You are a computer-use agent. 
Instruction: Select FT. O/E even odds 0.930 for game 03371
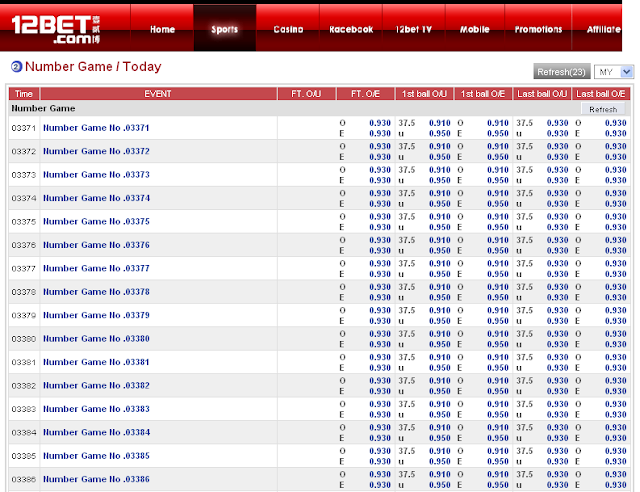(x=380, y=134)
